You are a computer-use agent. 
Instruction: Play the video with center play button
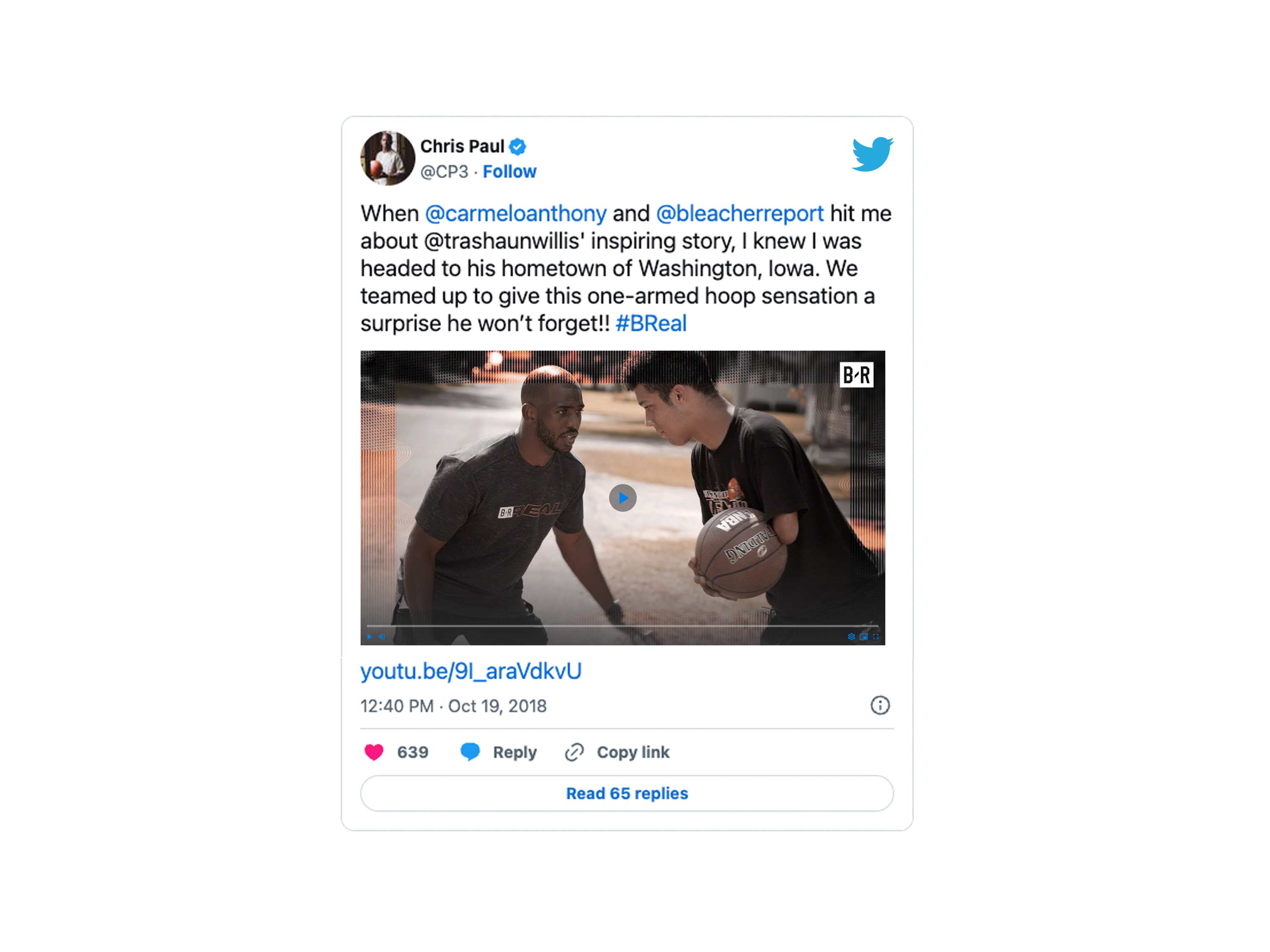coord(622,498)
